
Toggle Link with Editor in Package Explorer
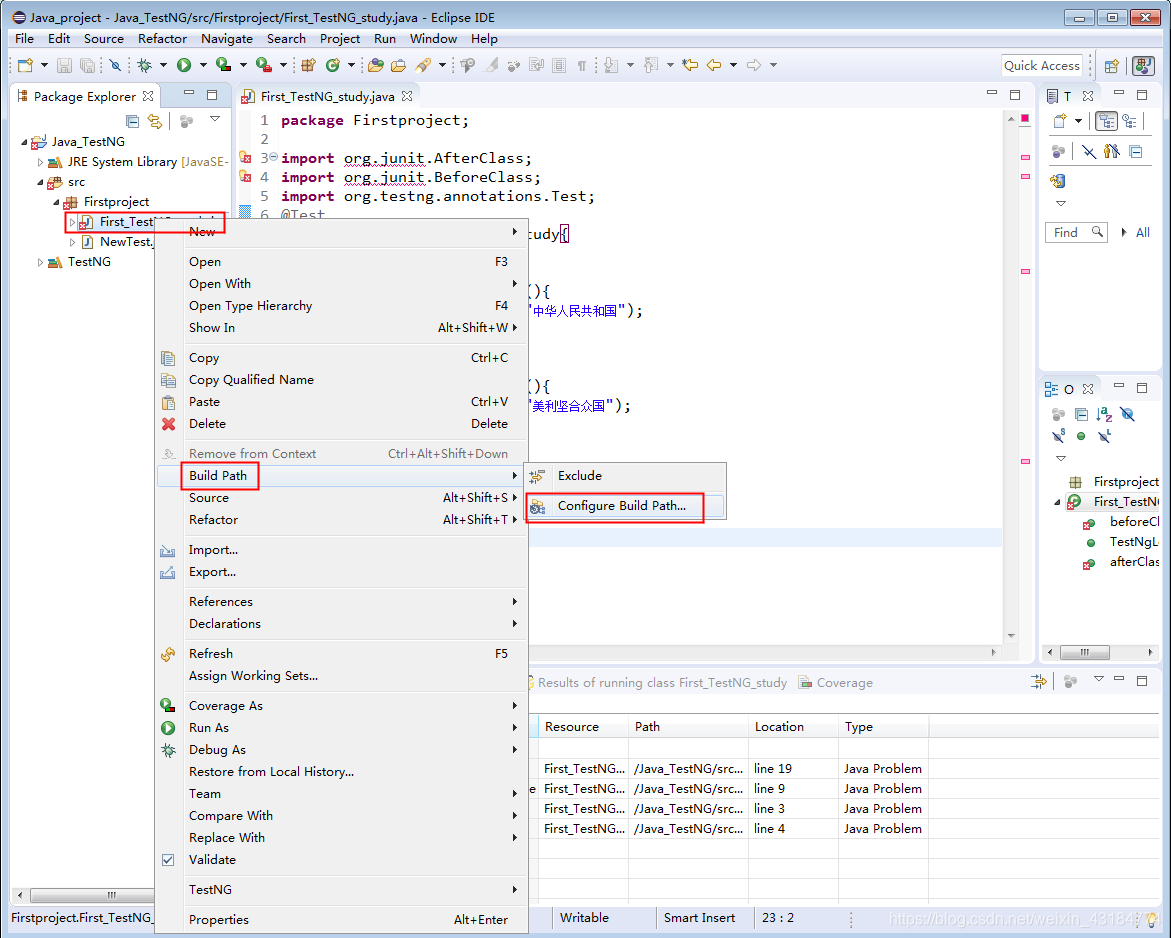coord(155,121)
